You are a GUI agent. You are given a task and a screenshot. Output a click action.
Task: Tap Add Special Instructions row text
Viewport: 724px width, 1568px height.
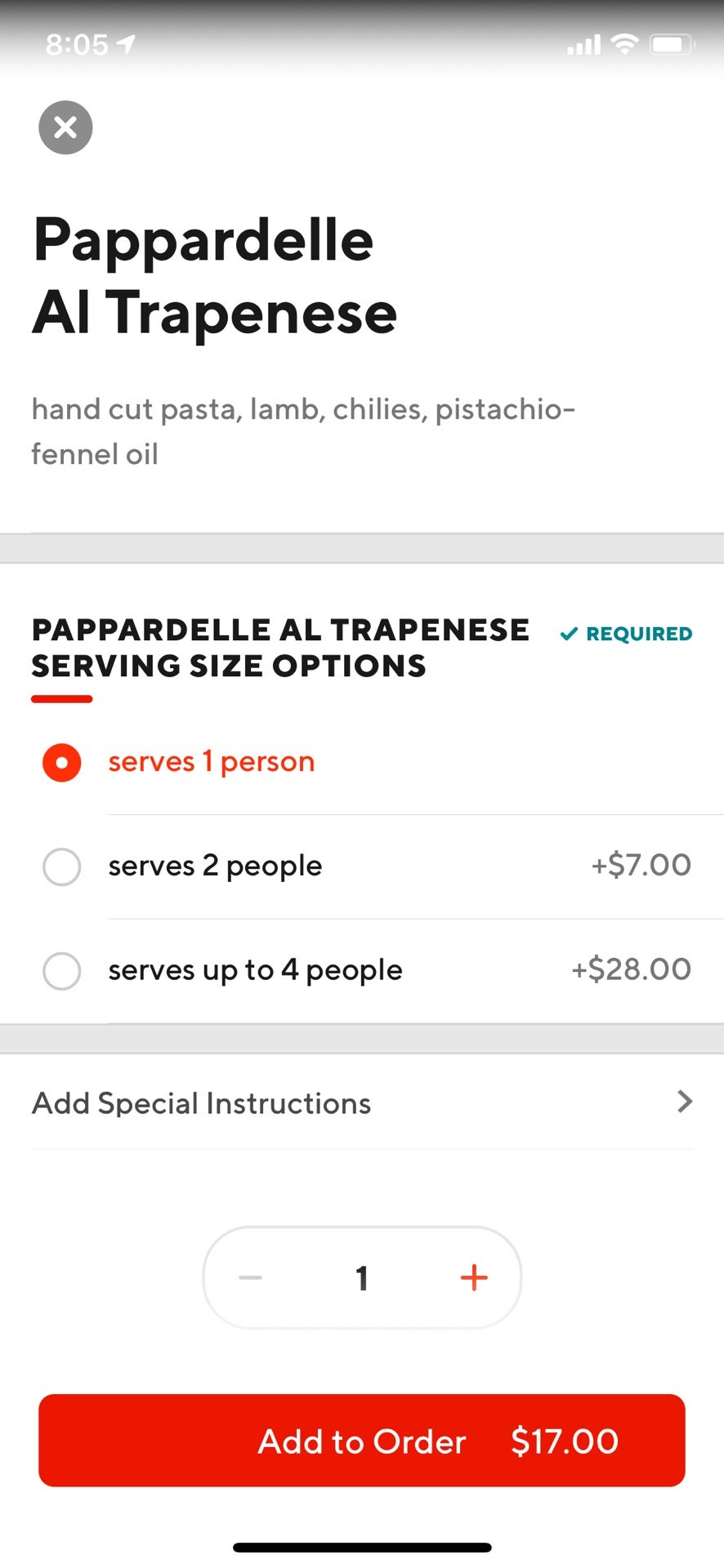[x=201, y=1103]
